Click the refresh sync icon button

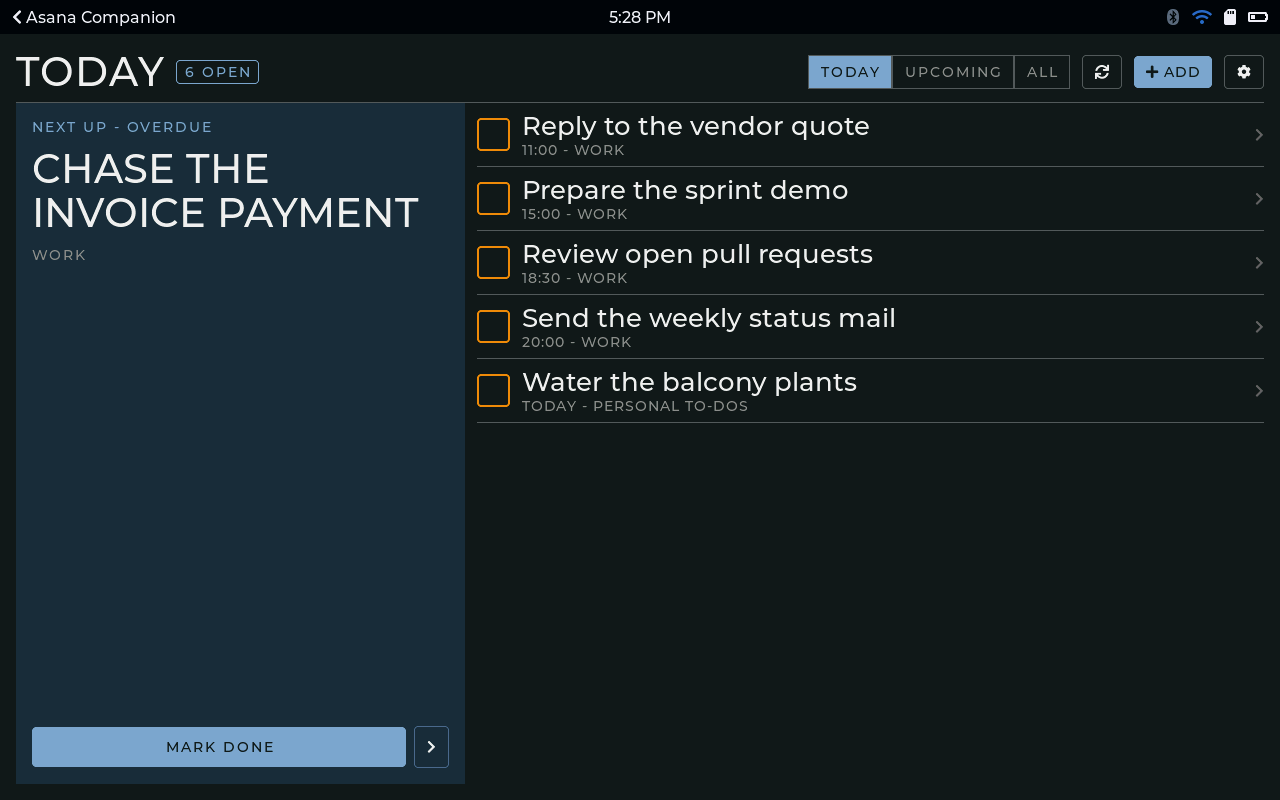(1102, 72)
